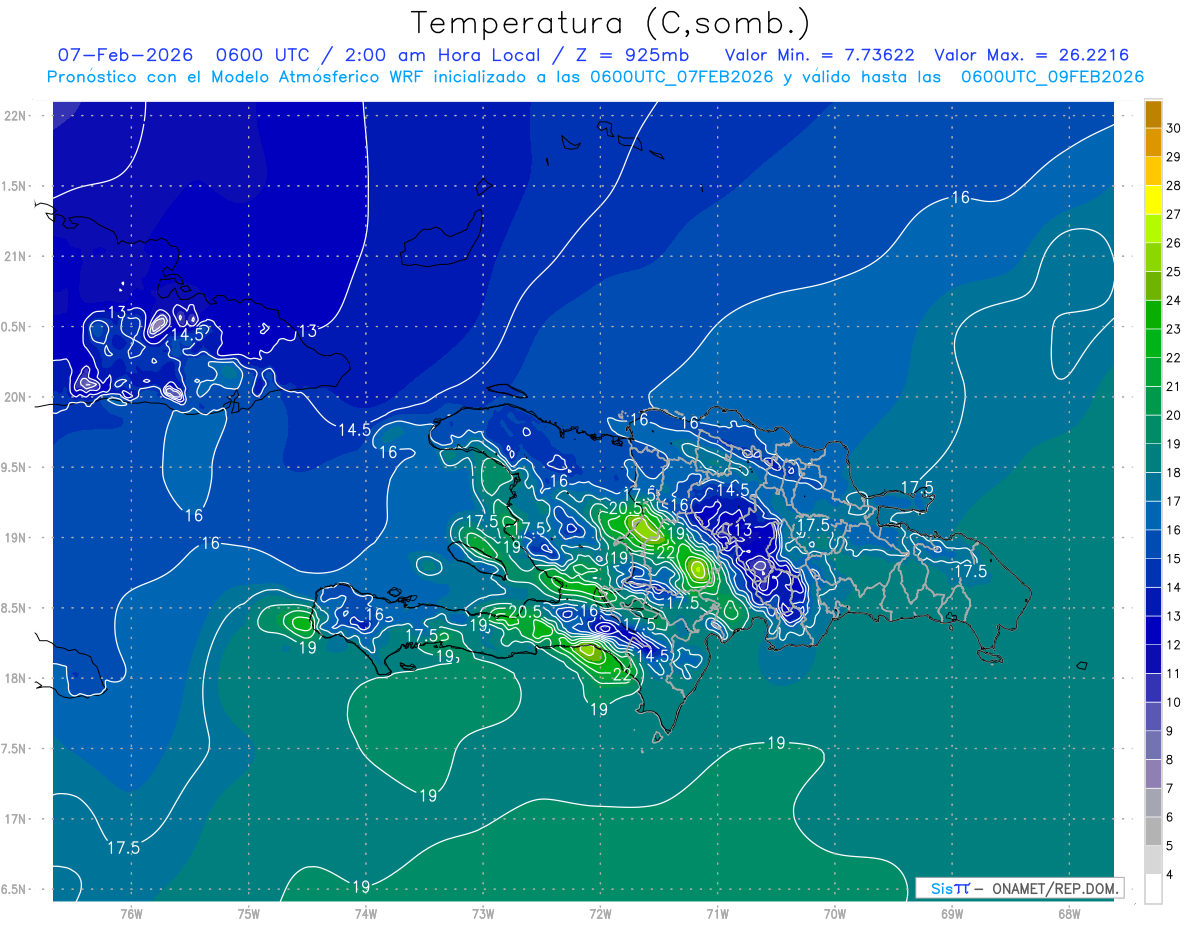Image resolution: width=1200 pixels, height=927 pixels.
Task: Click the "17.5" contour label above the 76W axis label
Action: (123, 847)
